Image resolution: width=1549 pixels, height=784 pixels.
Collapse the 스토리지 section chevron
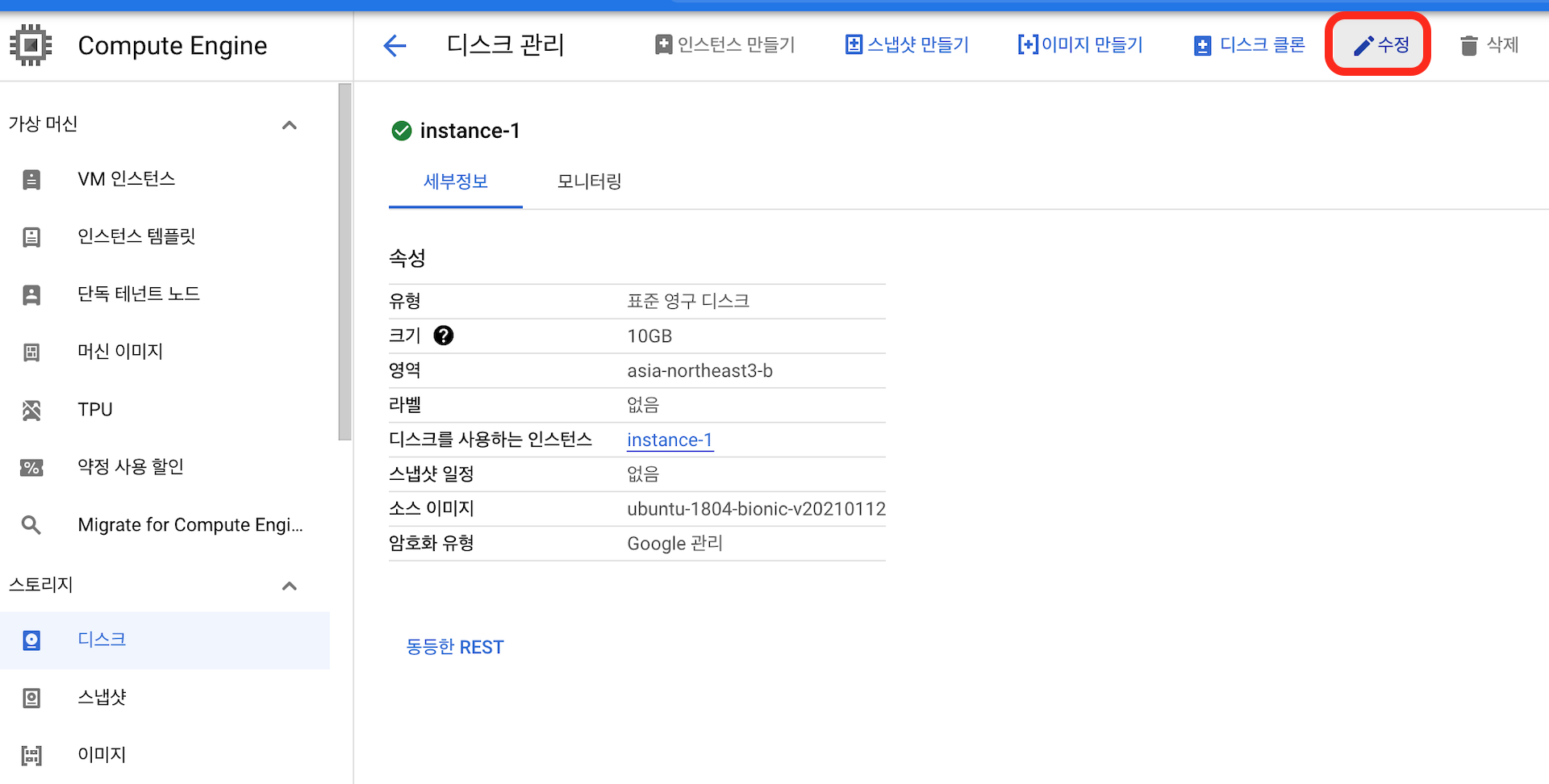290,586
